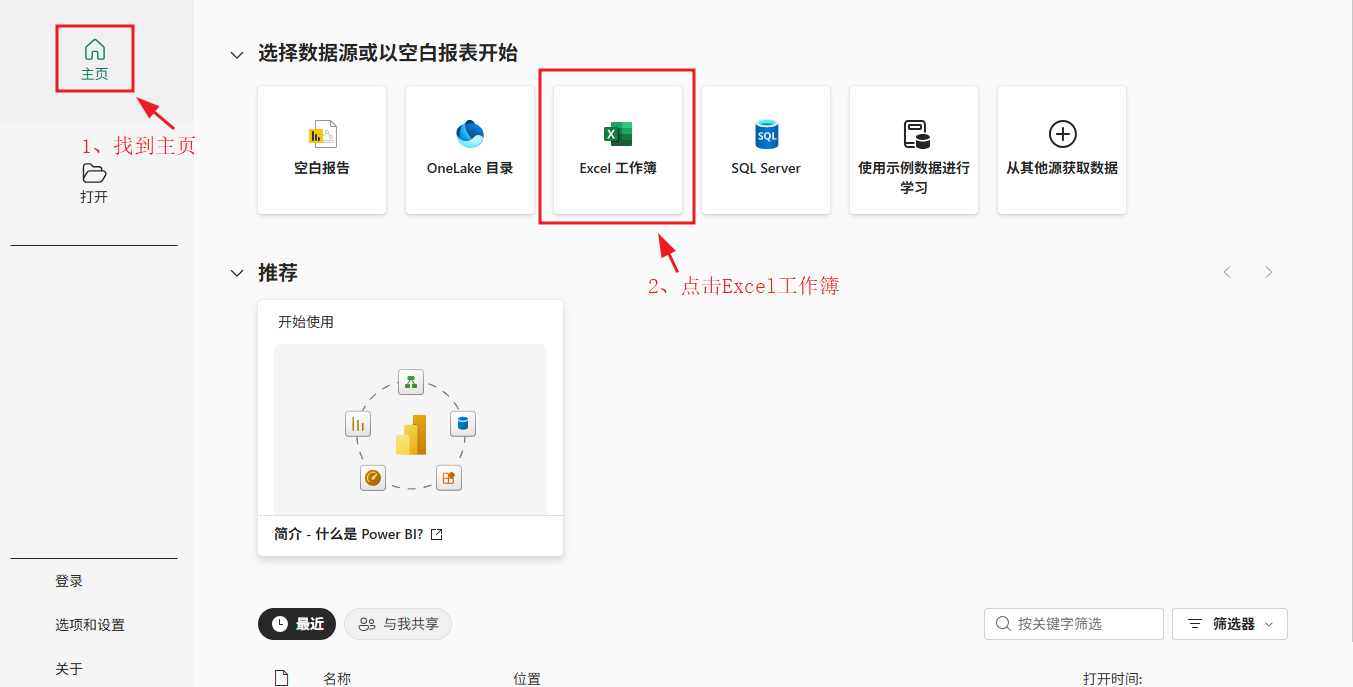Switch to Shared with me (与我共享) tab
The height and width of the screenshot is (687, 1353).
(x=398, y=624)
